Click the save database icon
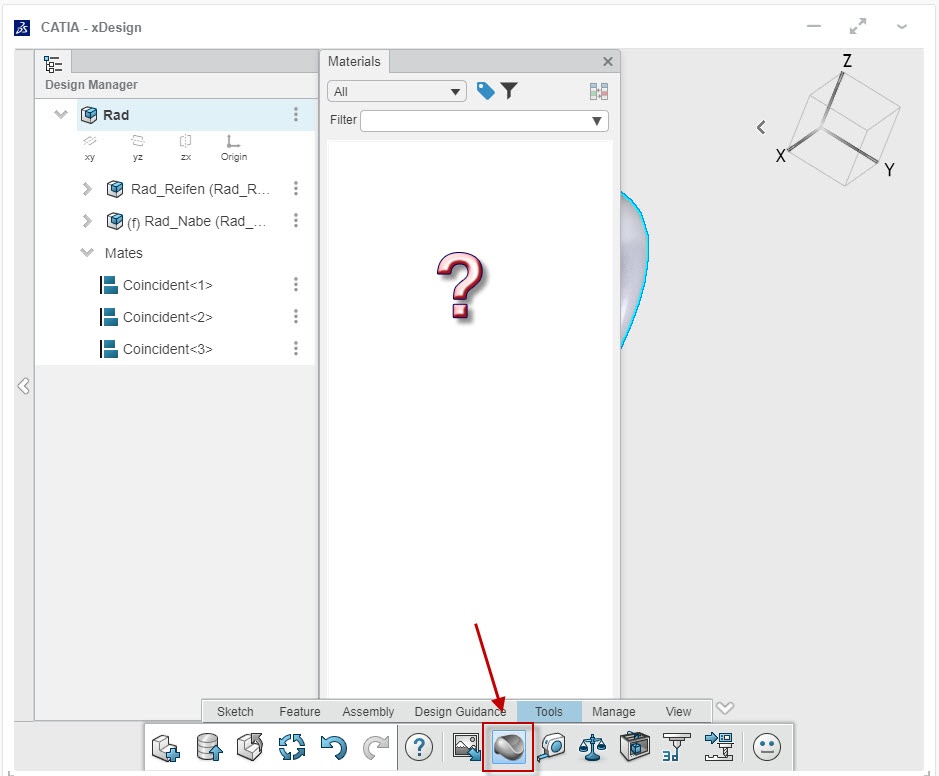The height and width of the screenshot is (776, 939). 209,748
